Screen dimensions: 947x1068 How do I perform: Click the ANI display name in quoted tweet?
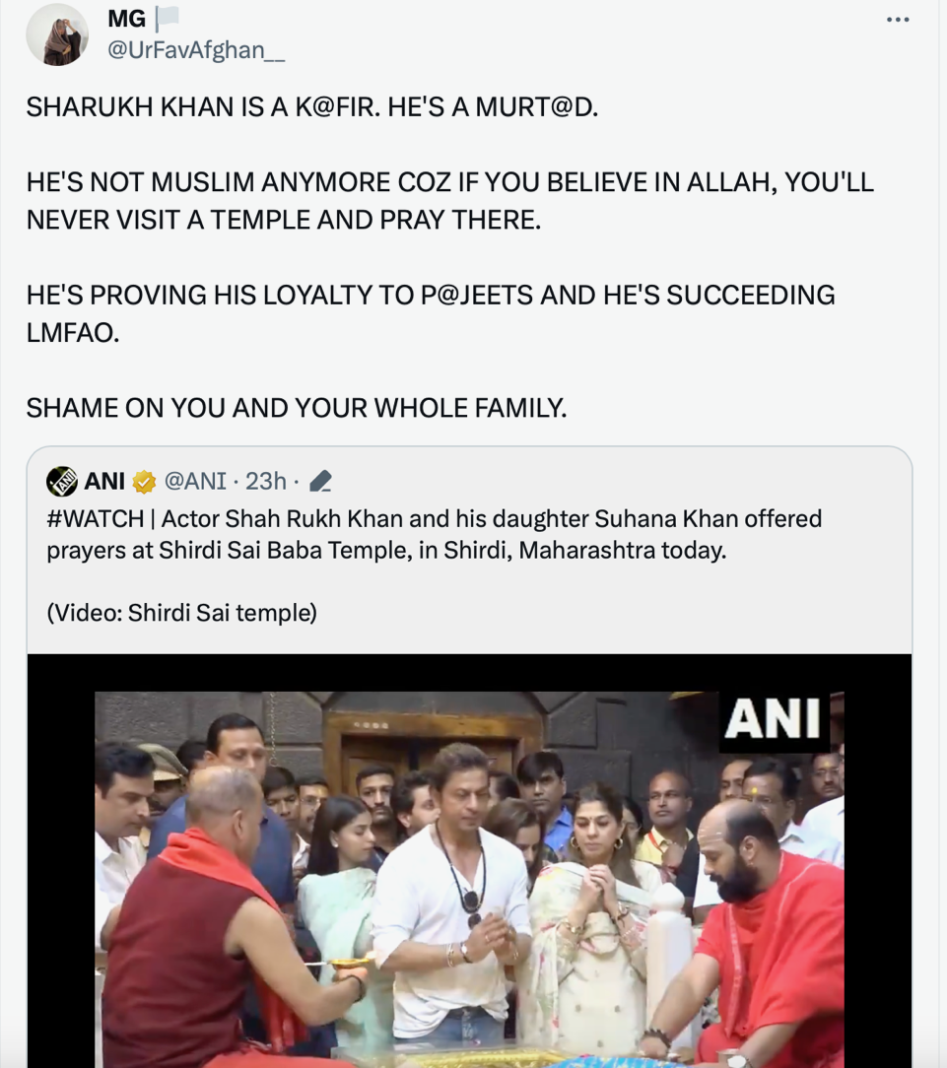tap(104, 481)
